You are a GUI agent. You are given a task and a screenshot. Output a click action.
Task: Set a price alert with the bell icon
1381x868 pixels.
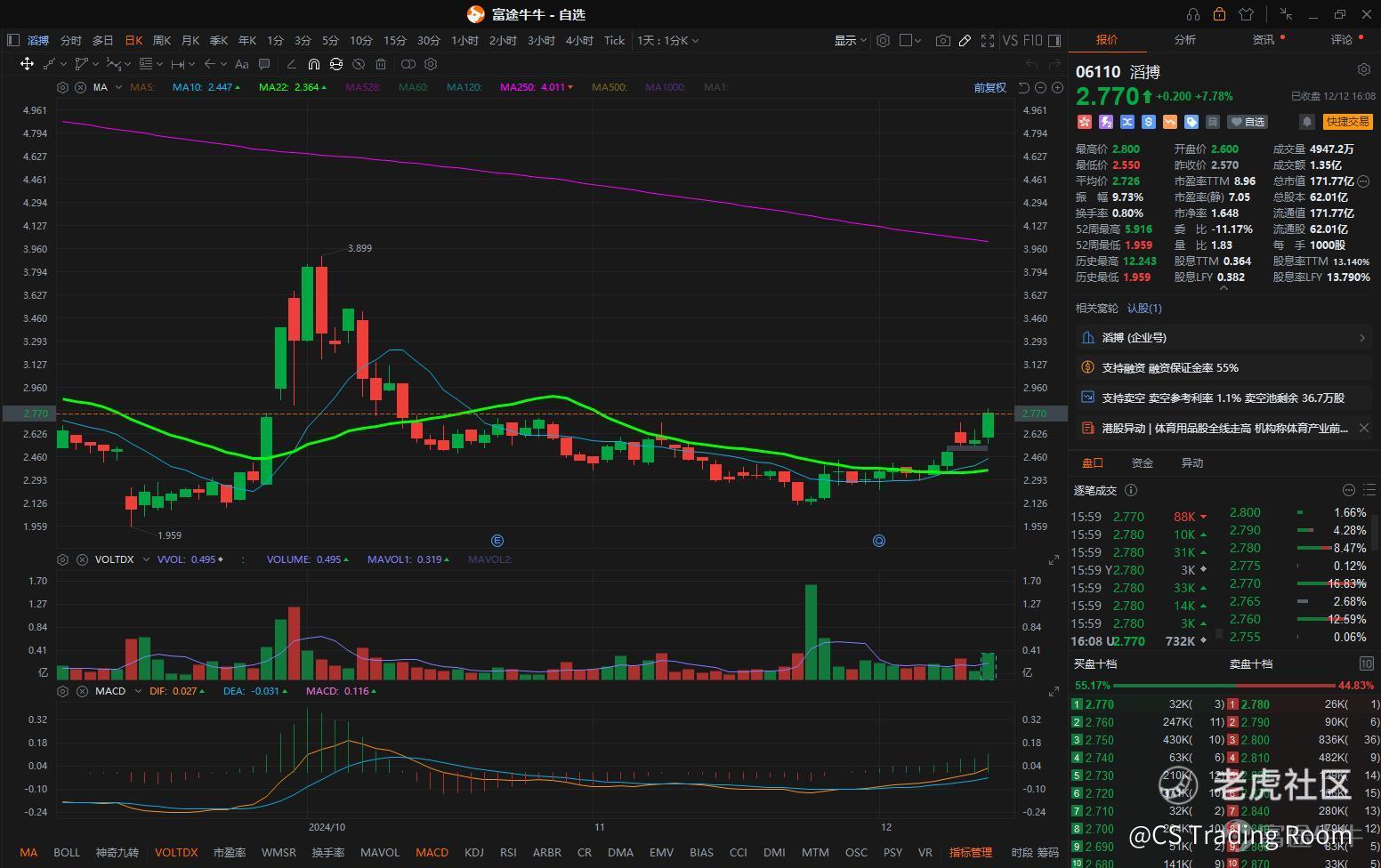(1306, 122)
